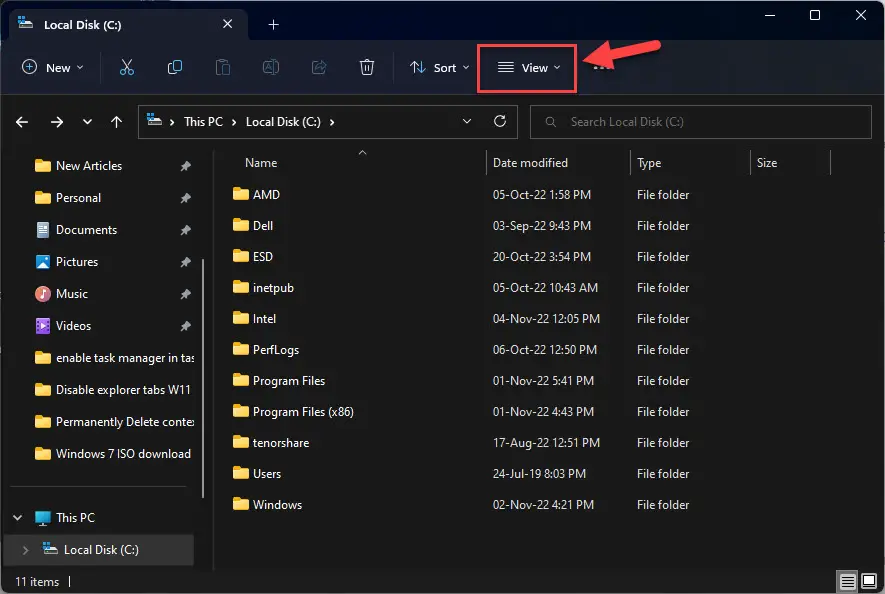Collapse the This PC tree node

click(18, 517)
